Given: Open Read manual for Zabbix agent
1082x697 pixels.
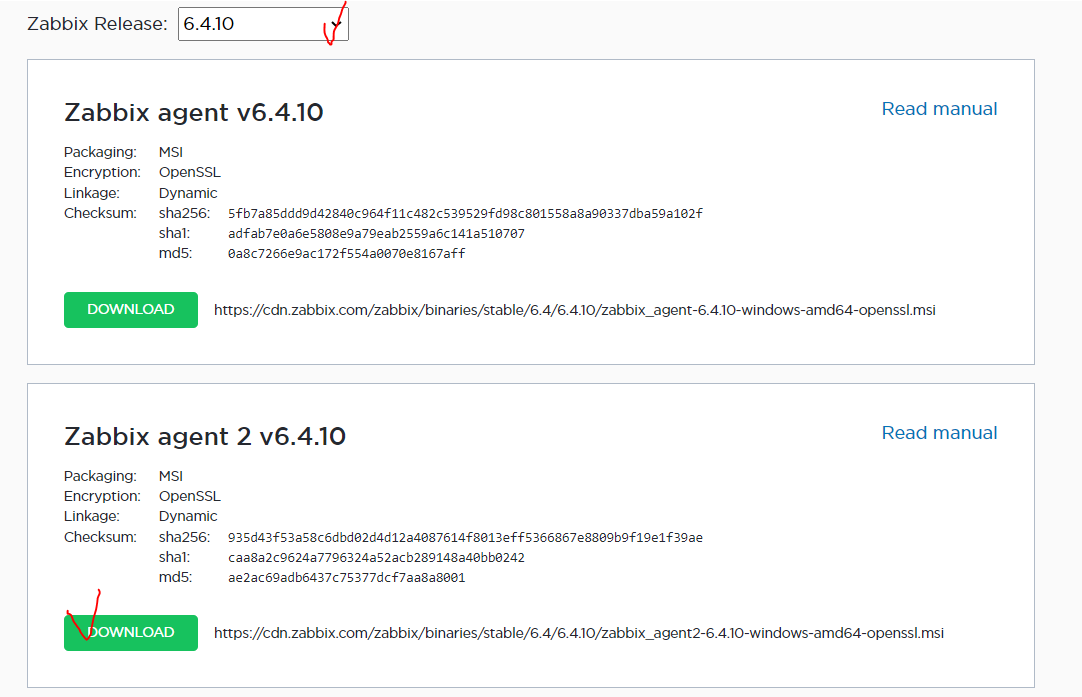Looking at the screenshot, I should tap(939, 109).
